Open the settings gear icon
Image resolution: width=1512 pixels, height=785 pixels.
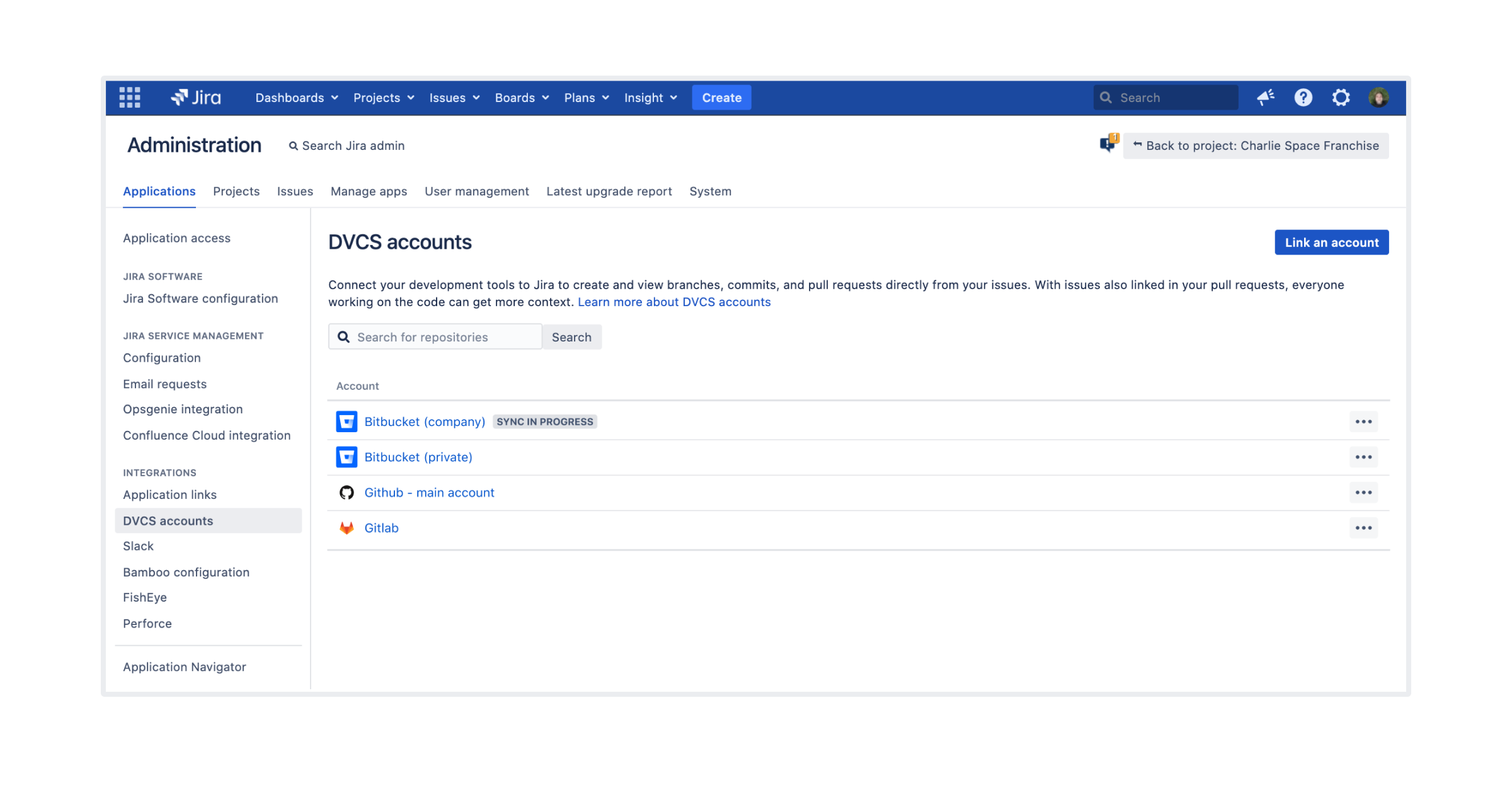[1341, 98]
